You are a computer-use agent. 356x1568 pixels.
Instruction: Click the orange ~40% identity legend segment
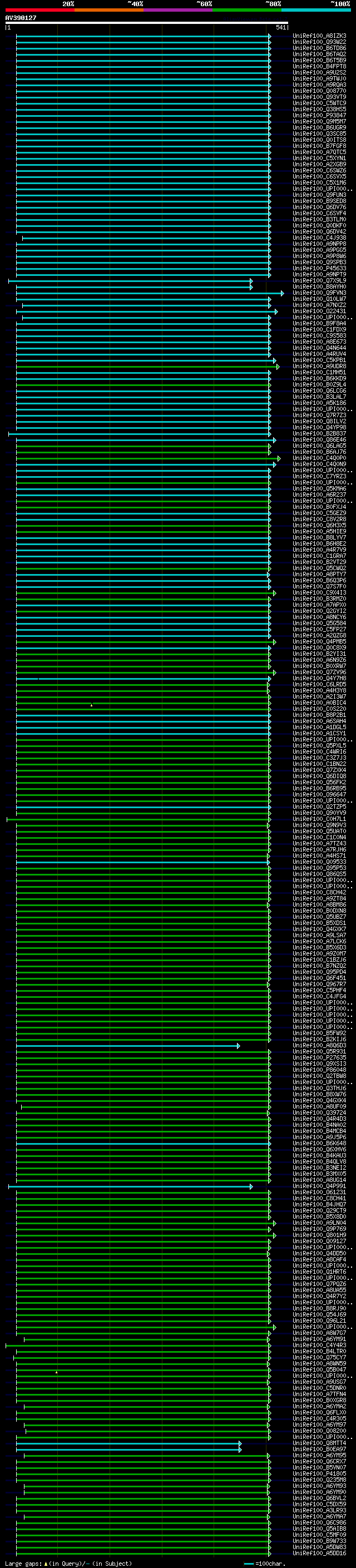point(109,10)
